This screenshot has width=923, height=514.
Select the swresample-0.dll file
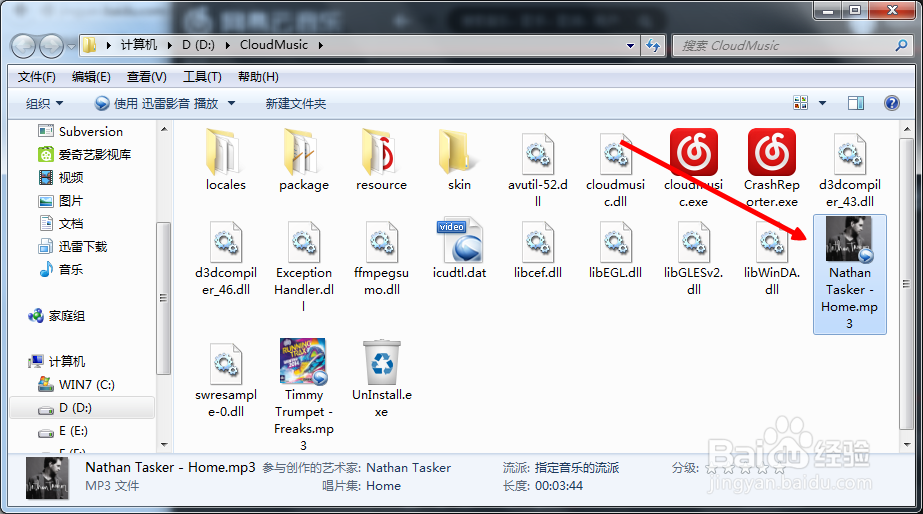[226, 380]
